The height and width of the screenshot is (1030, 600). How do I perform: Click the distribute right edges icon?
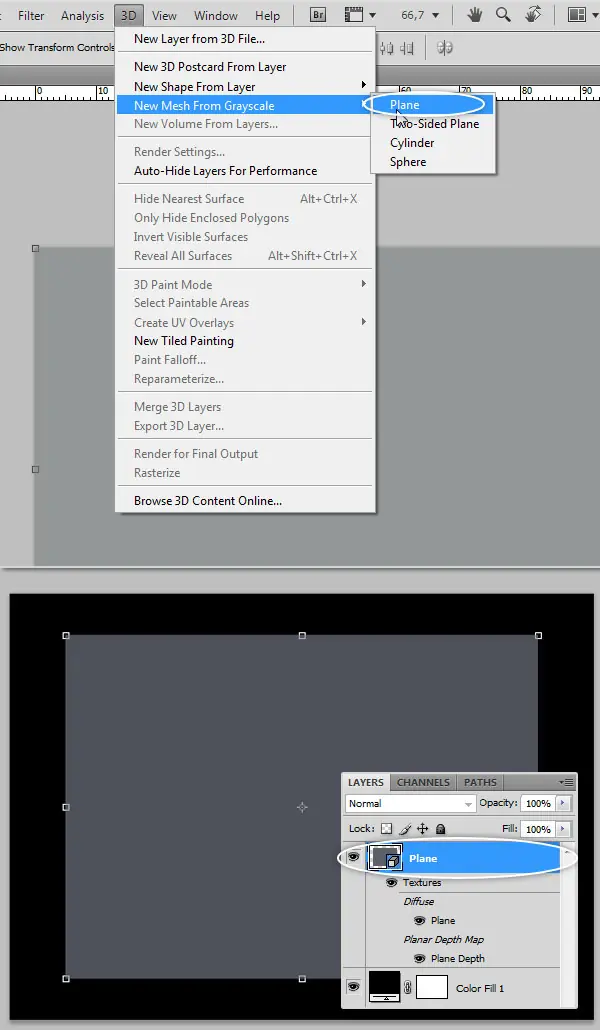(x=407, y=48)
